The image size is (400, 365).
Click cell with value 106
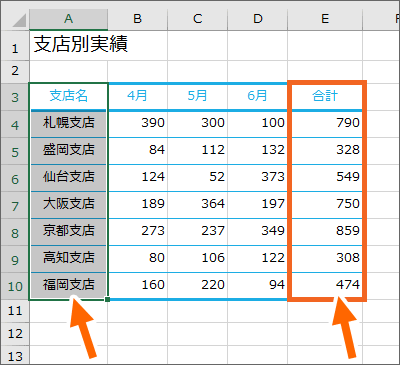(198, 259)
